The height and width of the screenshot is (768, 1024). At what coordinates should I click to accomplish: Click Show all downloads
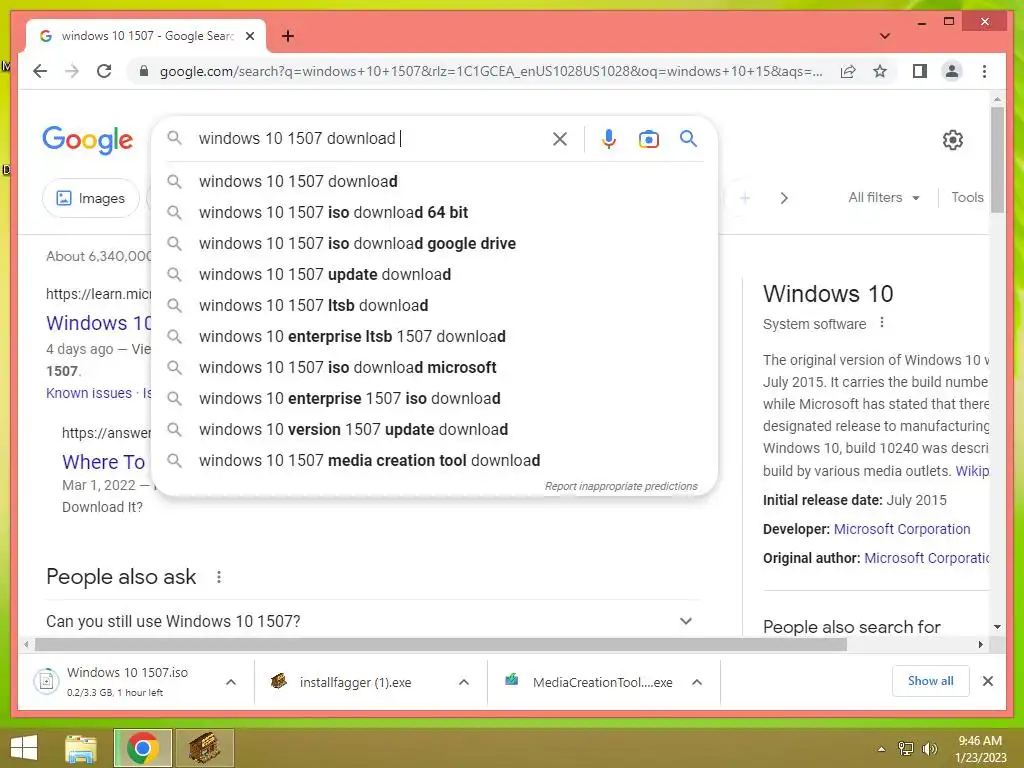(x=931, y=681)
